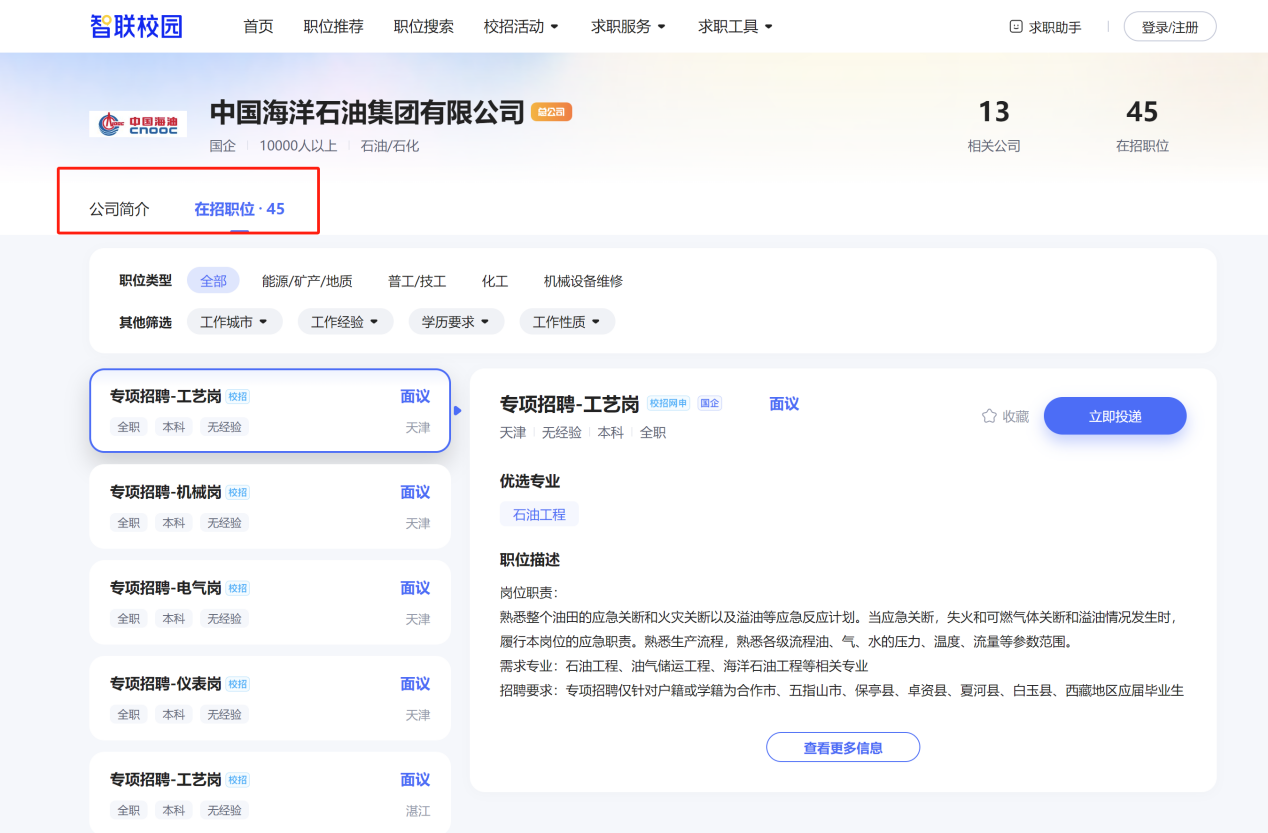Screen dimensions: 1268x833
Task: Click 校招 badge on 仪表岗 card
Action: tap(238, 684)
